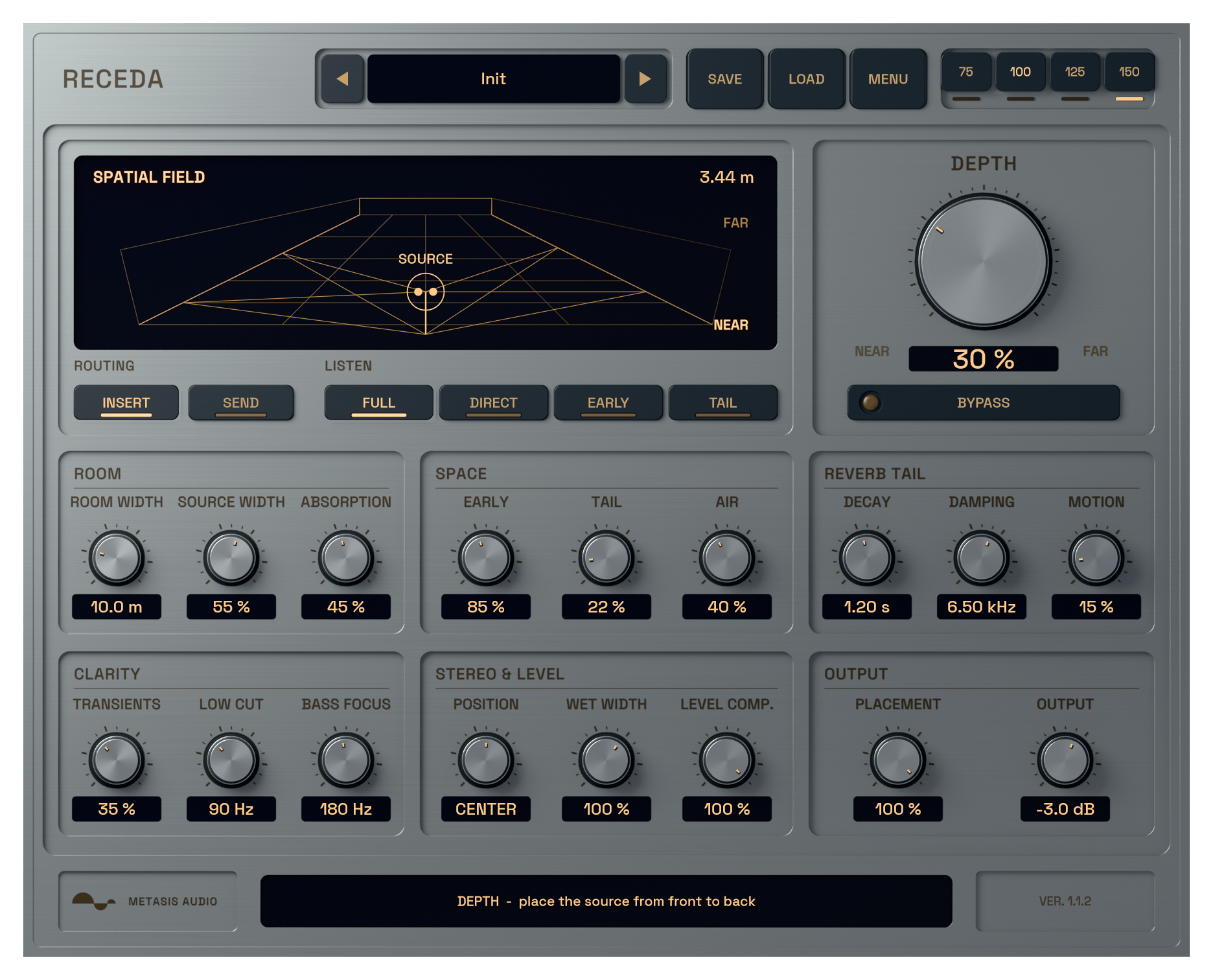This screenshot has height=980, width=1213.
Task: Listen to EARLY reflections only
Action: 608,402
